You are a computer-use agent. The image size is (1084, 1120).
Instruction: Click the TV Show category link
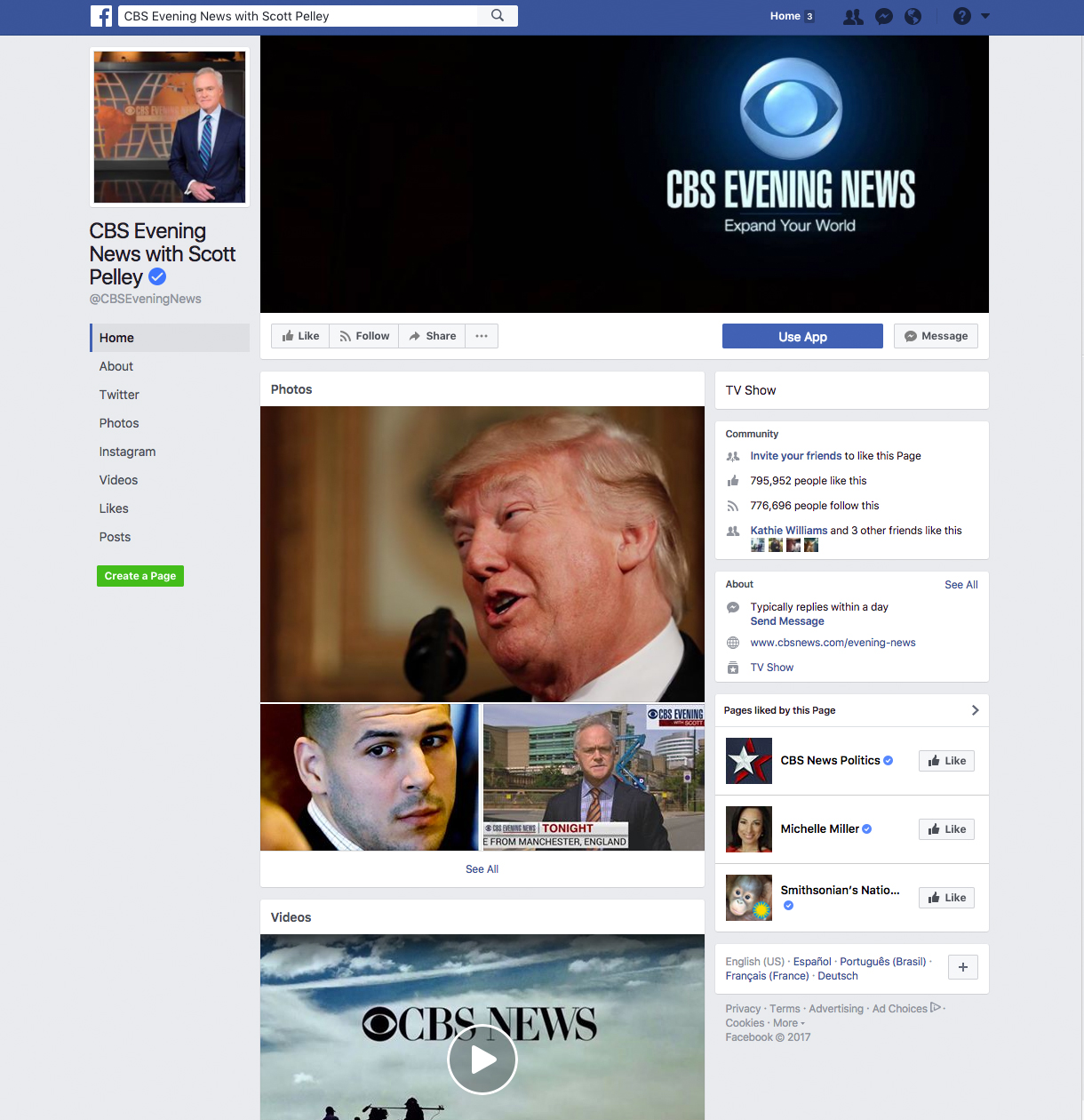[771, 668]
